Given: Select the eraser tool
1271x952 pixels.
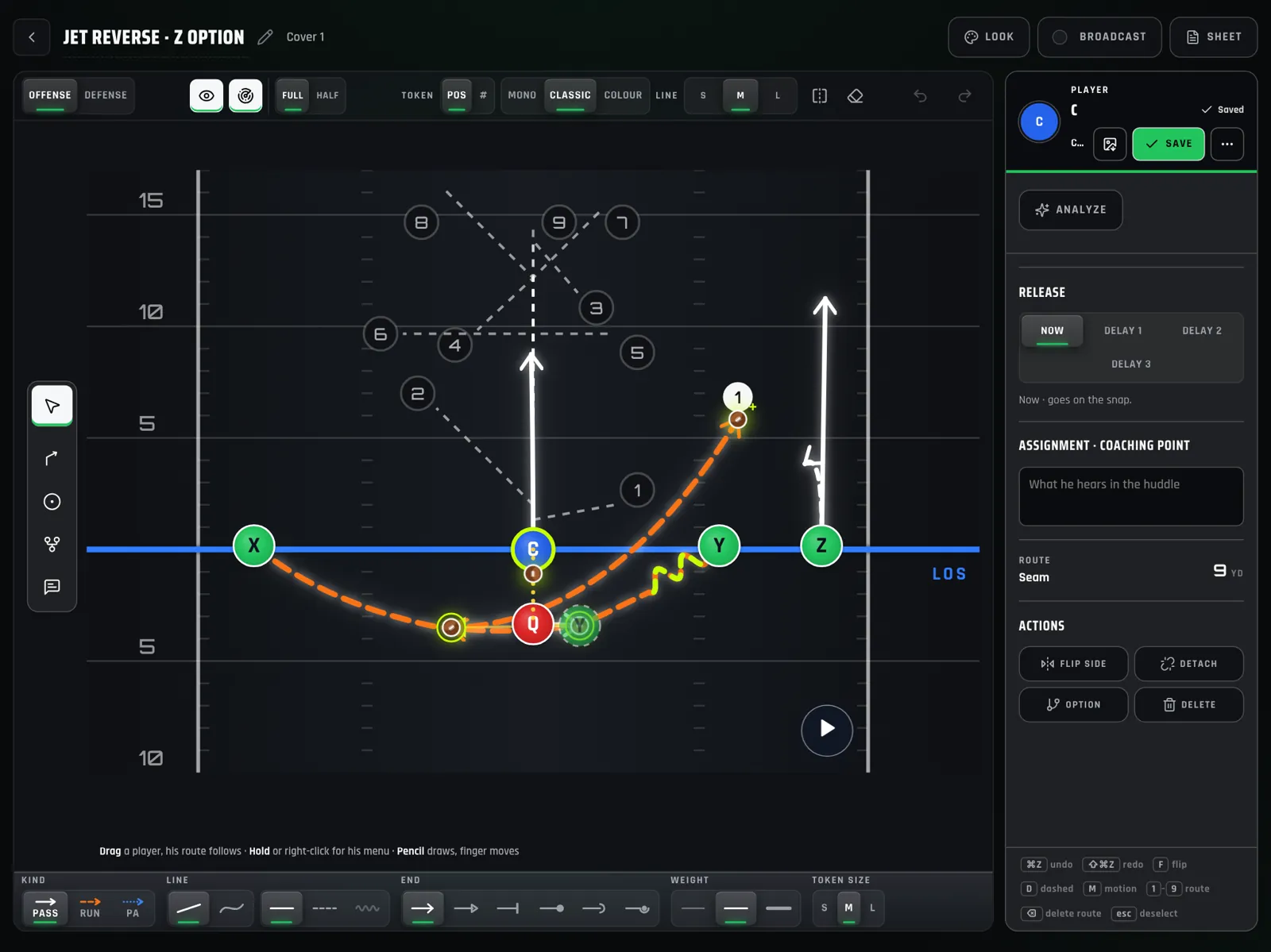Looking at the screenshot, I should 856,95.
